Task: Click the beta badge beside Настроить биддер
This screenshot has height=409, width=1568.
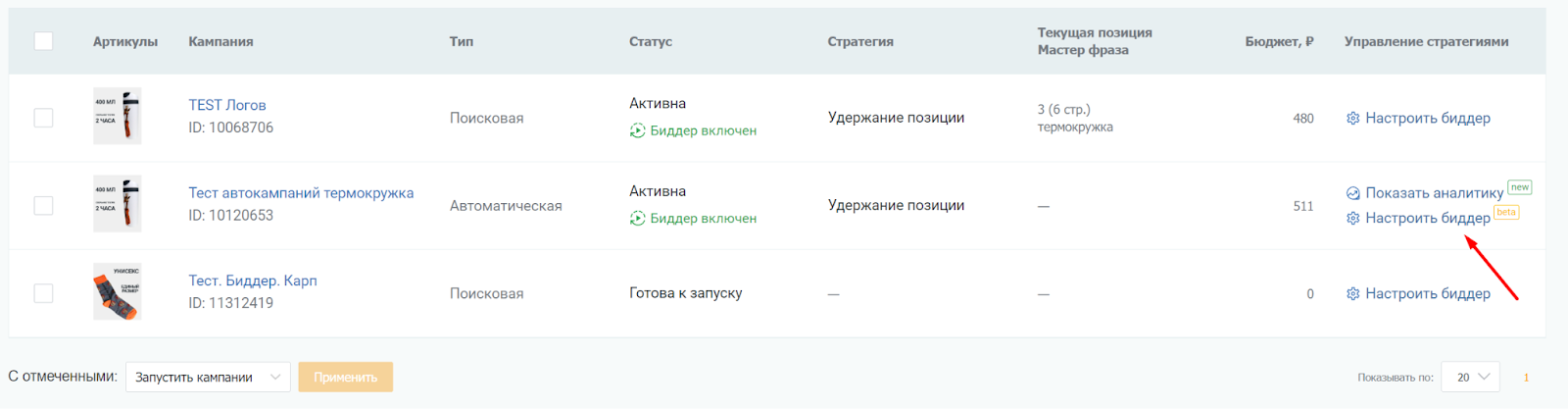Action: click(1506, 212)
